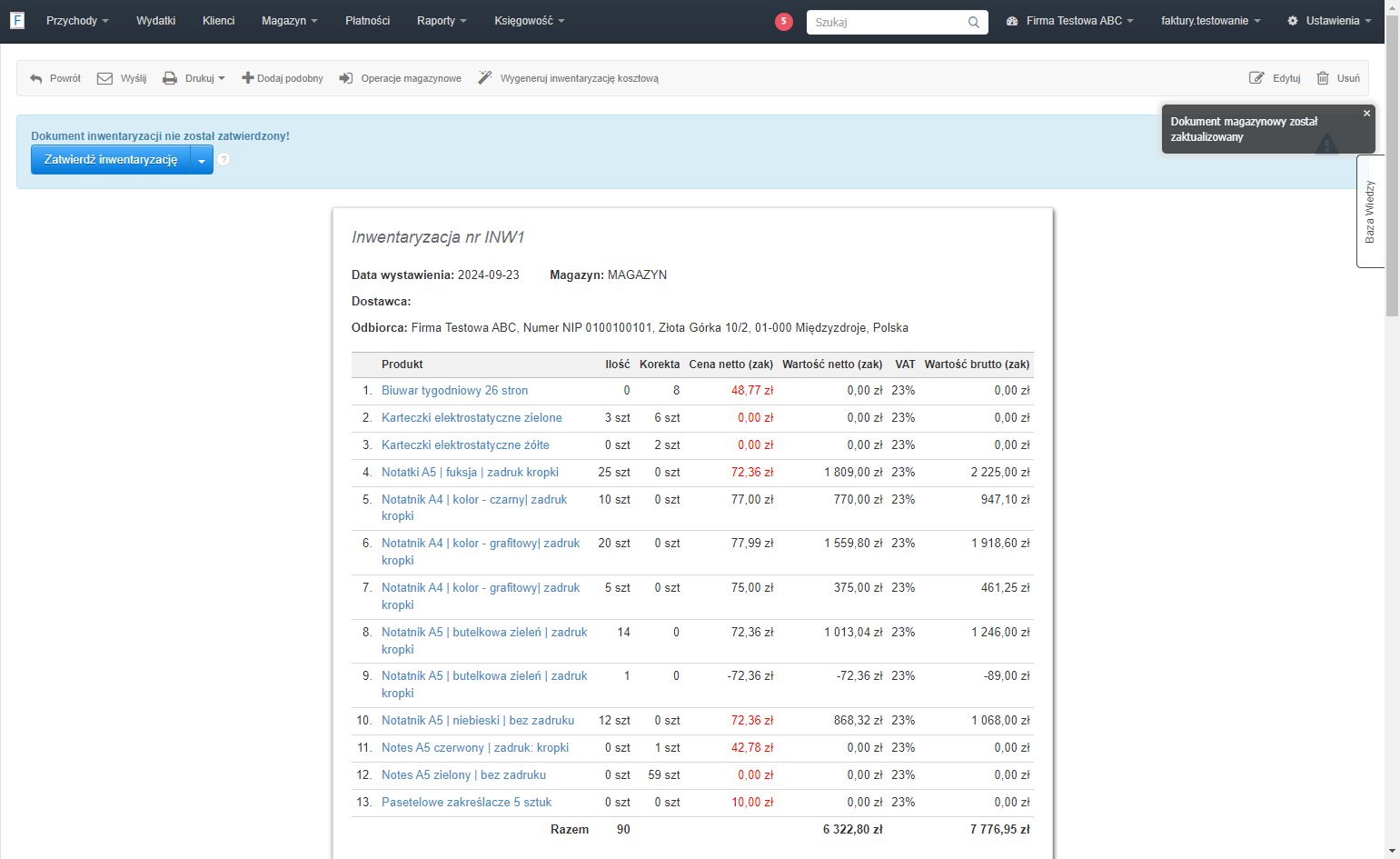Open the Ustawienia settings dropdown
Viewport: 1400px width, 859px height.
1329,21
